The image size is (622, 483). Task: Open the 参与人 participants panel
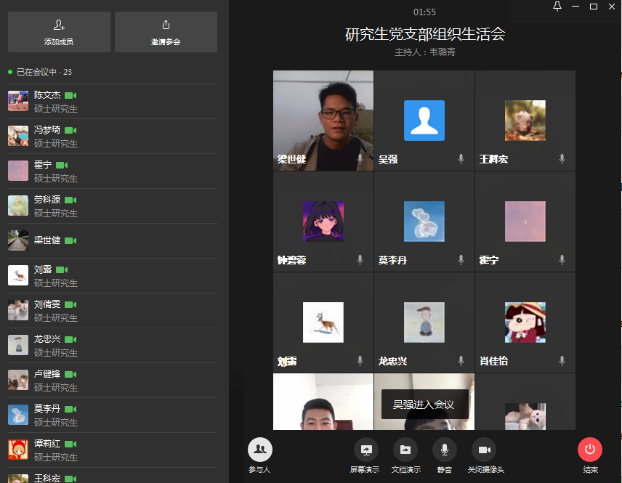pyautogui.click(x=260, y=450)
